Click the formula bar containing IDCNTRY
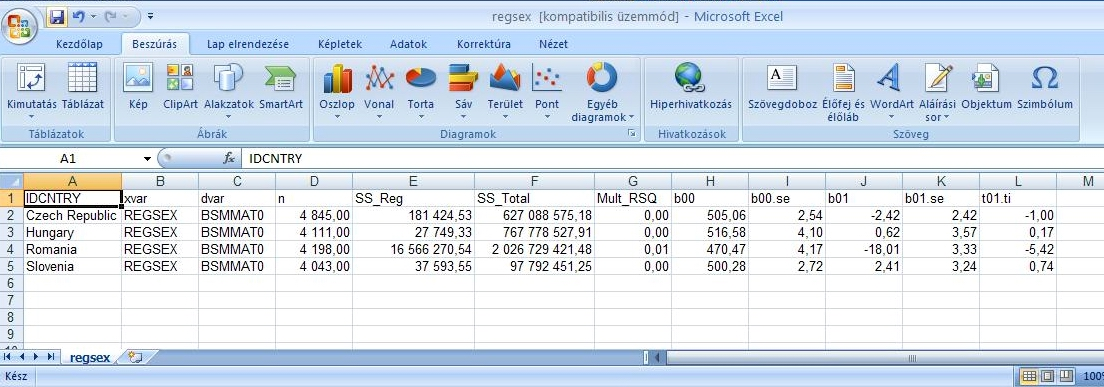The width and height of the screenshot is (1104, 387). click(x=672, y=159)
